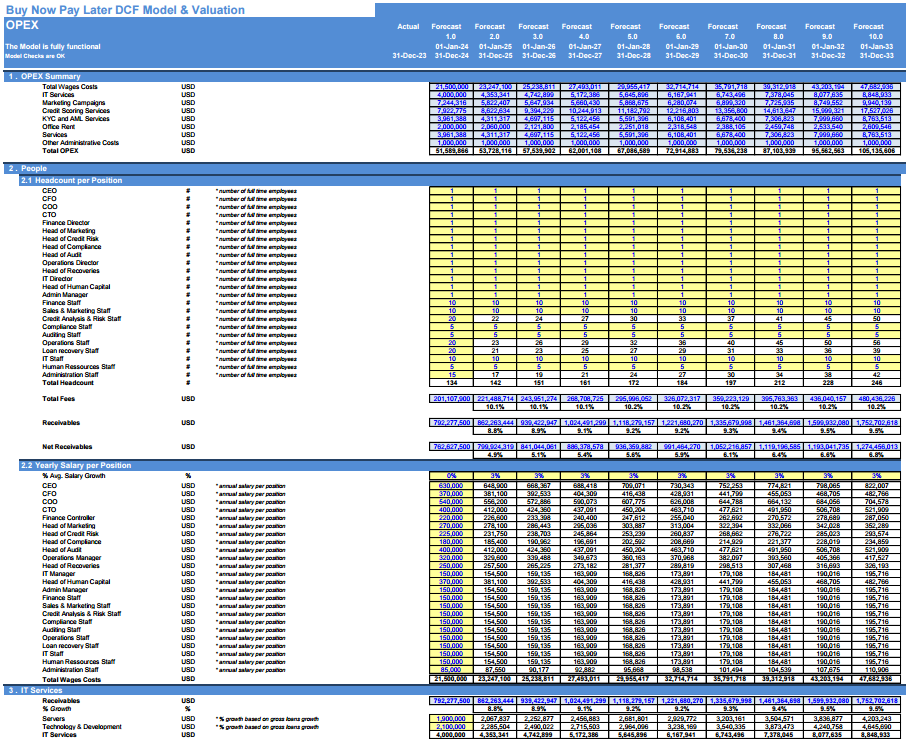Click Technology & Development cell 4,645,690
Screen dimensions: 914x751
pos(876,727)
